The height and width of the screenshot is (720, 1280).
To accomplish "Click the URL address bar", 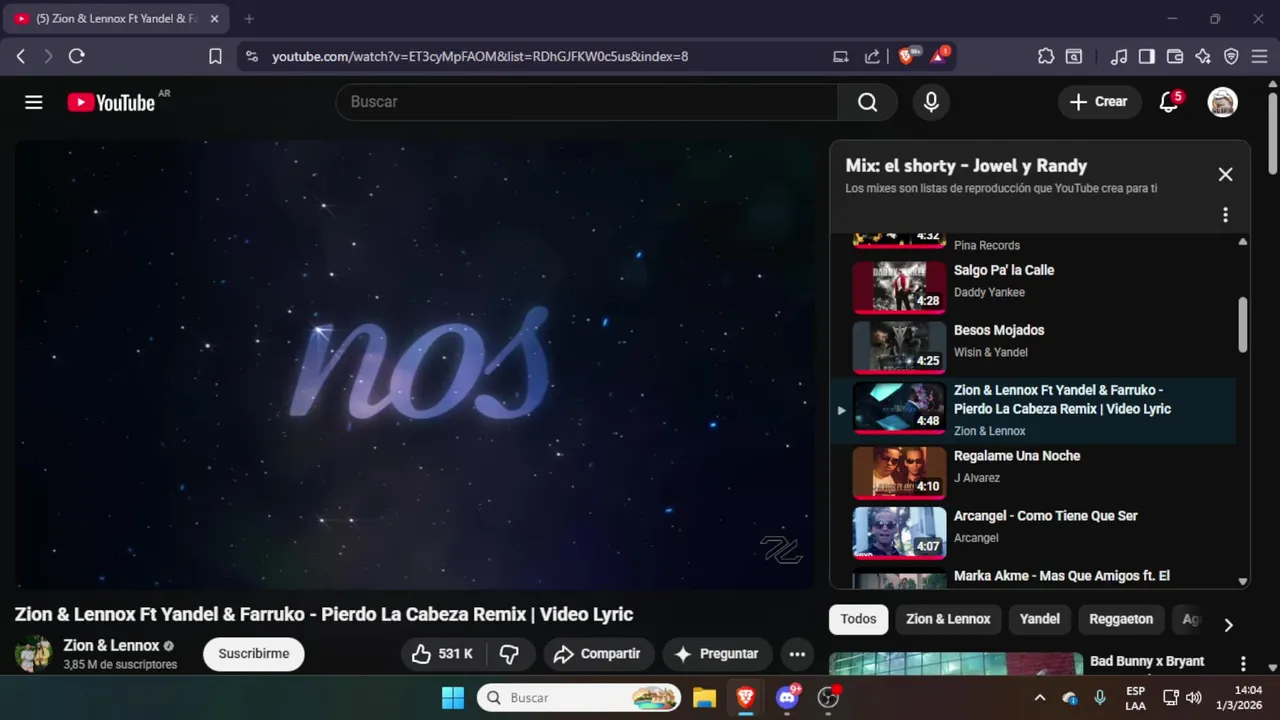I will pyautogui.click(x=480, y=56).
